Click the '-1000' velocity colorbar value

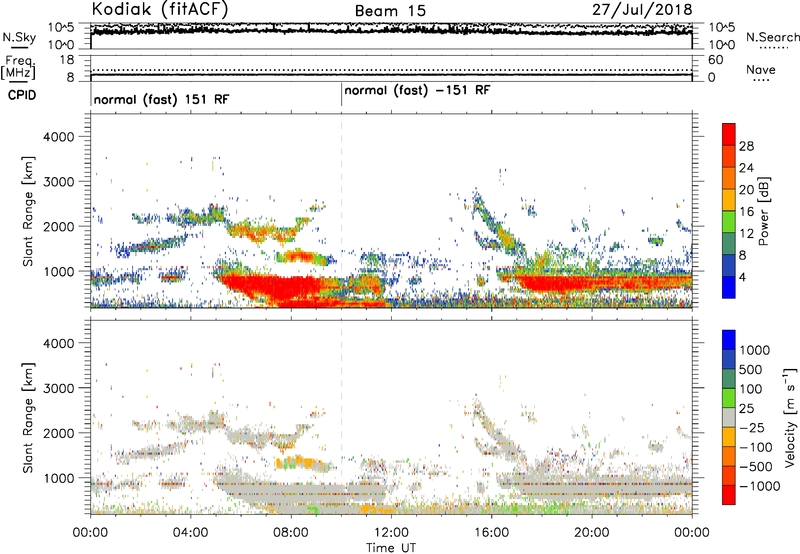(759, 486)
